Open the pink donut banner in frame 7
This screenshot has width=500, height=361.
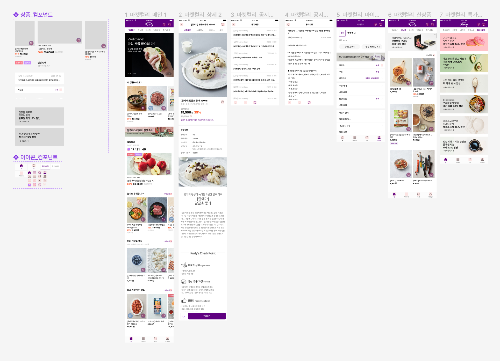(464, 42)
